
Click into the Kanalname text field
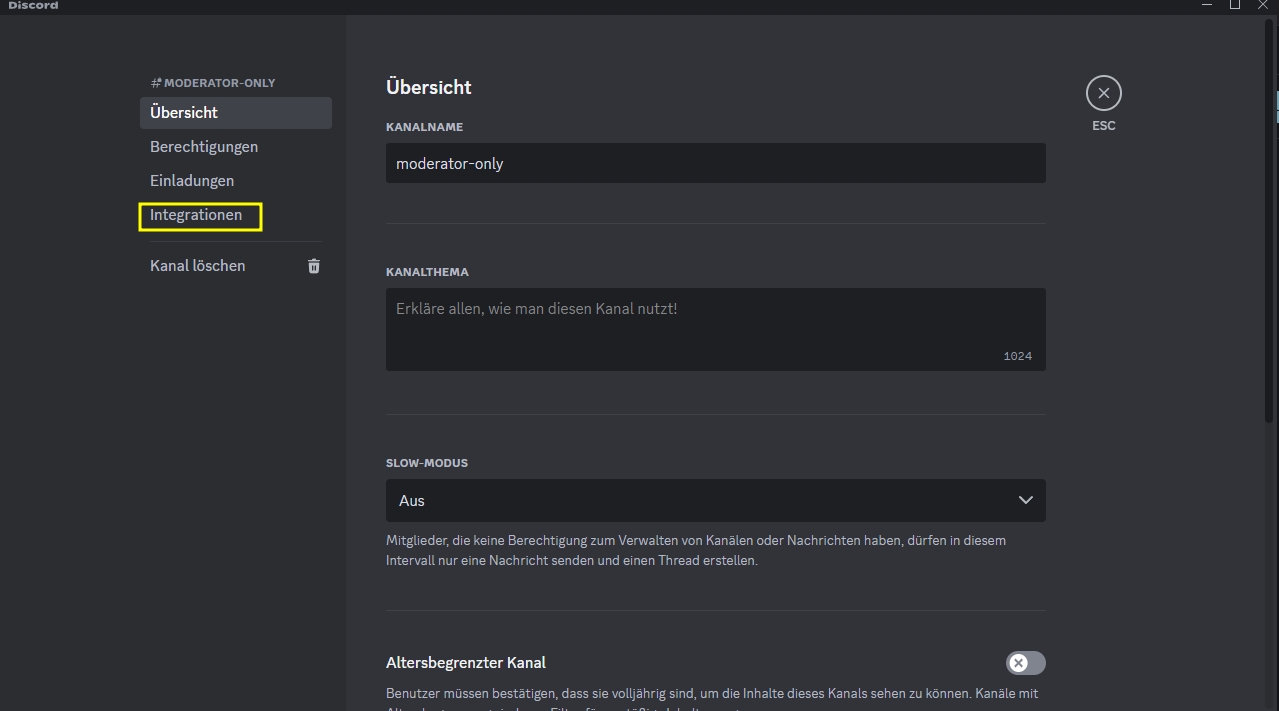pos(715,163)
